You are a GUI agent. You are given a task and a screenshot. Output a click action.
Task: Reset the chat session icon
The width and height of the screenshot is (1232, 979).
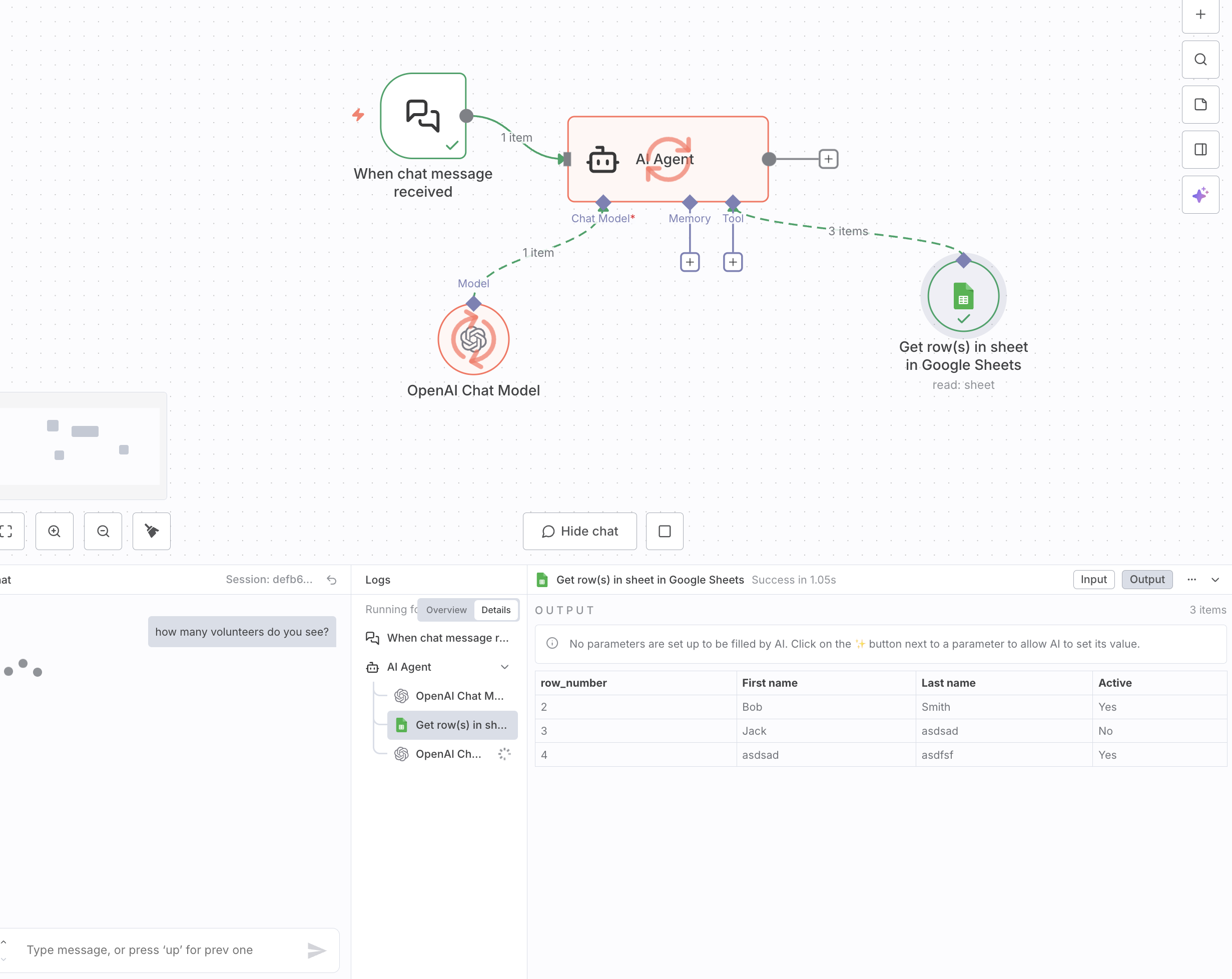[331, 580]
